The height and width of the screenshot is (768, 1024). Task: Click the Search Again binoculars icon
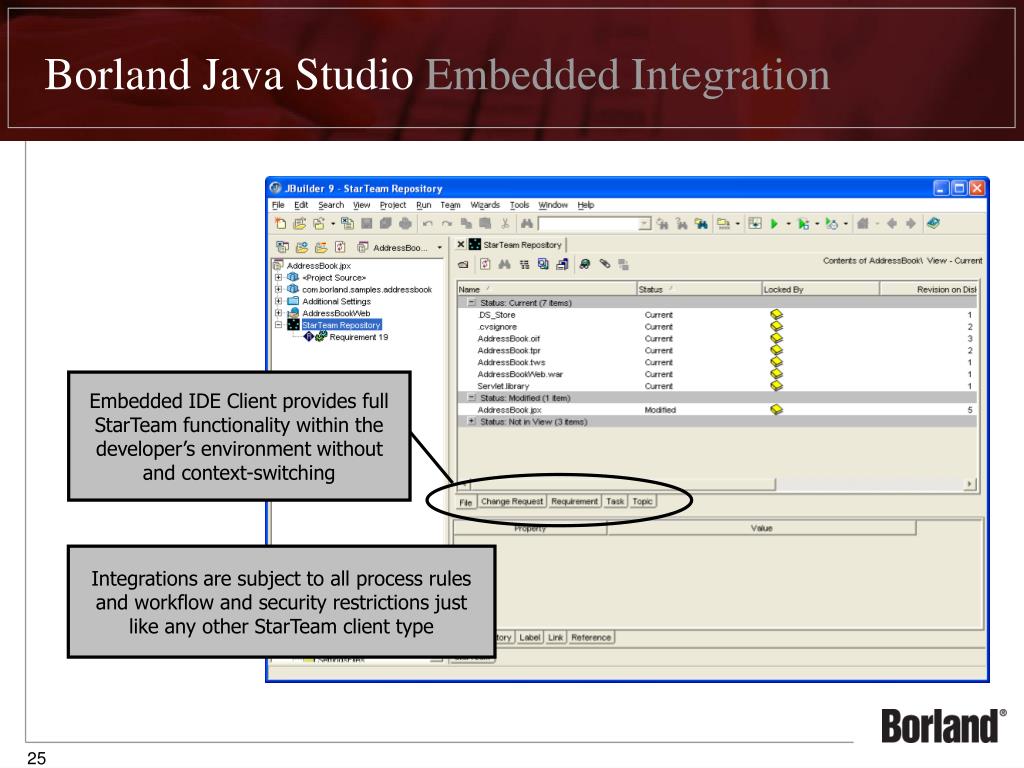[x=662, y=224]
